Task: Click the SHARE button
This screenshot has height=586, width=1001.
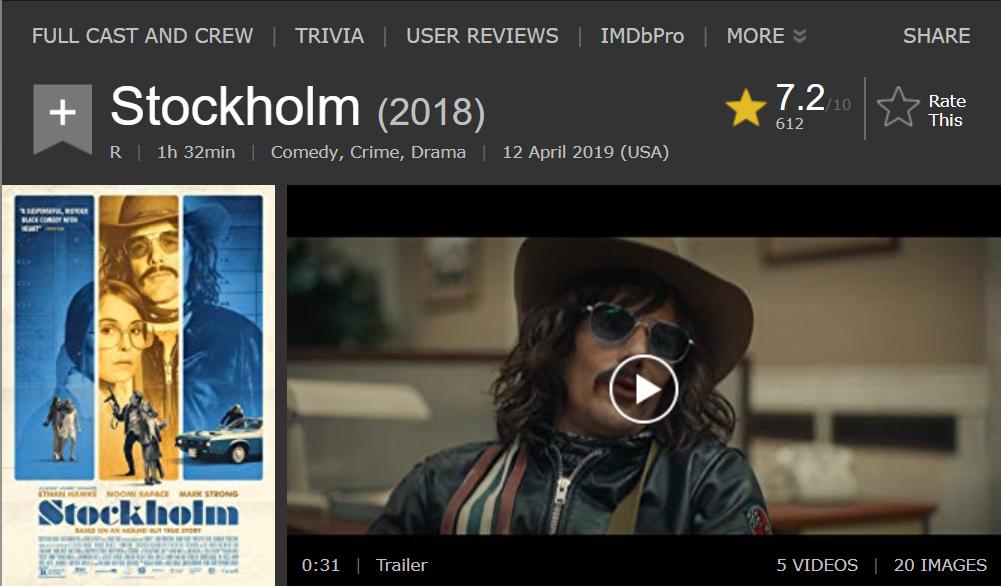Action: click(936, 36)
